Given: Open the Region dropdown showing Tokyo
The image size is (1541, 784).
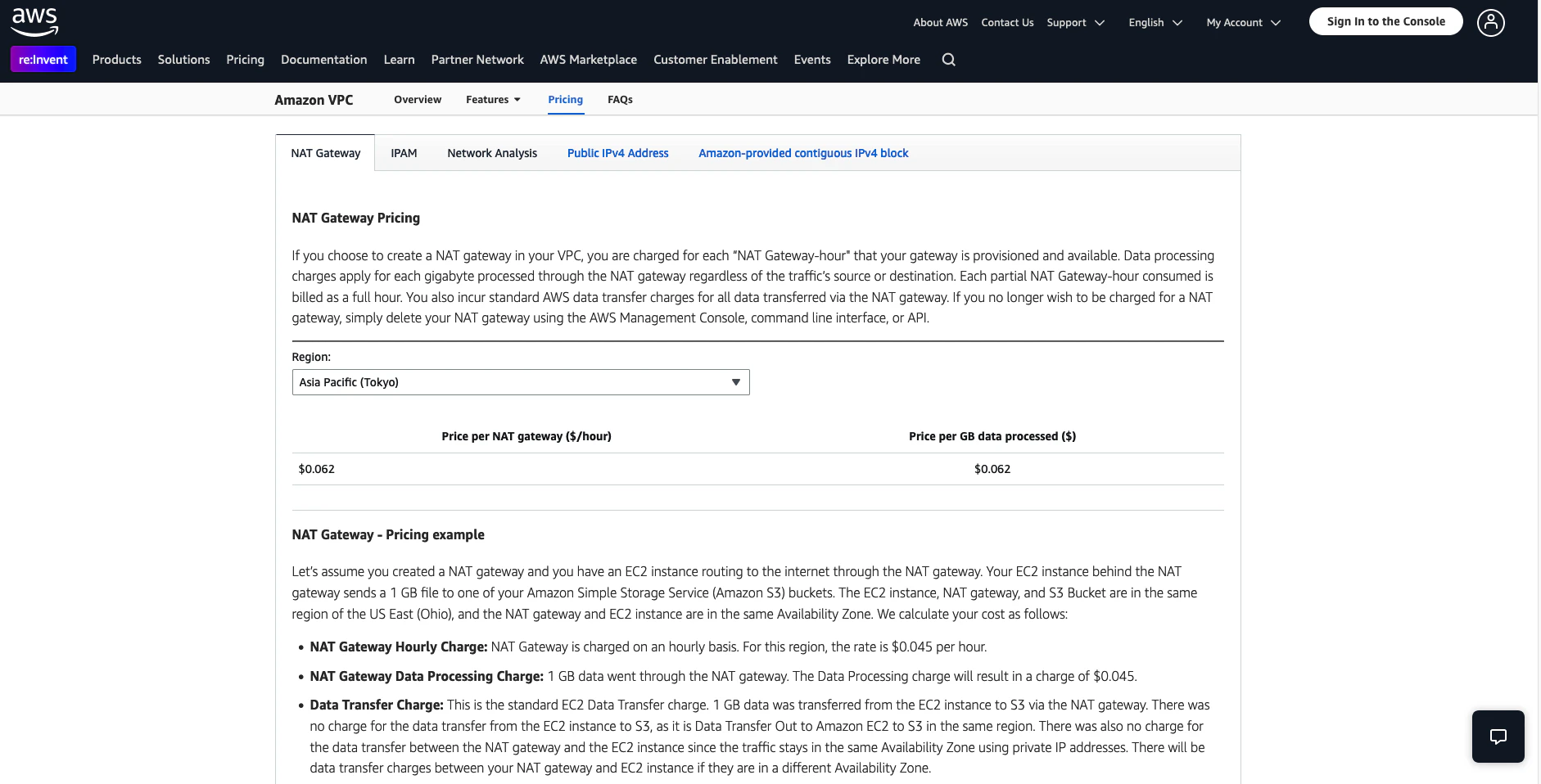Looking at the screenshot, I should click(x=521, y=382).
